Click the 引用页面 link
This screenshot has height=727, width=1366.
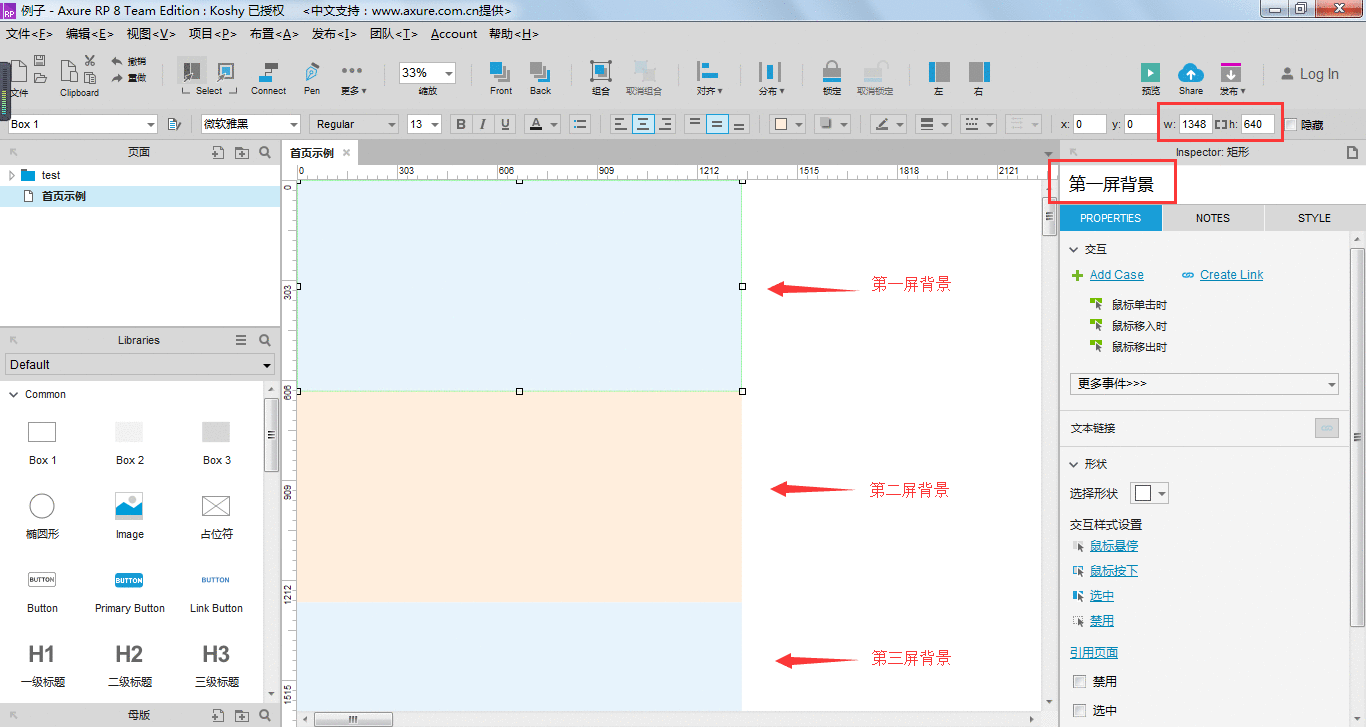pyautogui.click(x=1094, y=653)
